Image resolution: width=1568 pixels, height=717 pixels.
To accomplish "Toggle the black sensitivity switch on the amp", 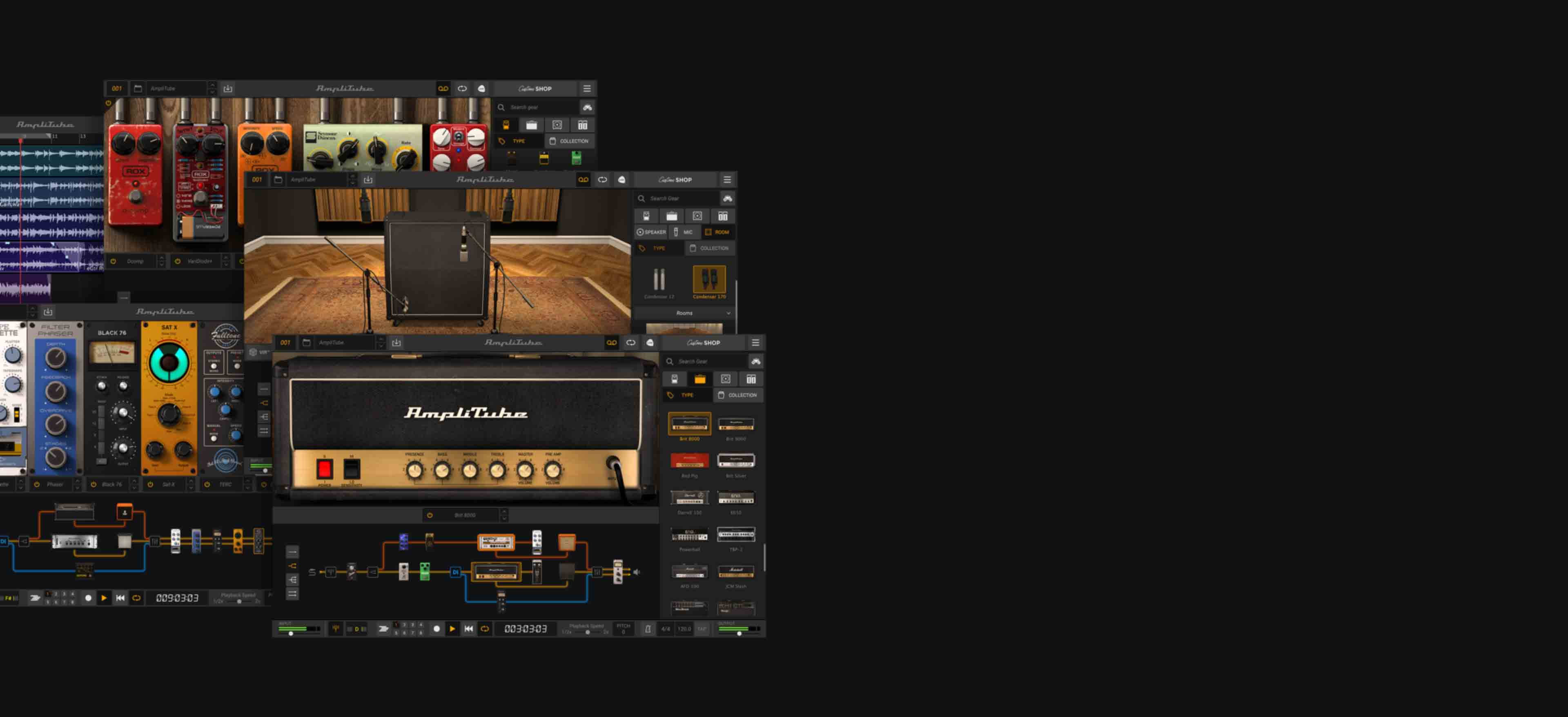I will (352, 469).
